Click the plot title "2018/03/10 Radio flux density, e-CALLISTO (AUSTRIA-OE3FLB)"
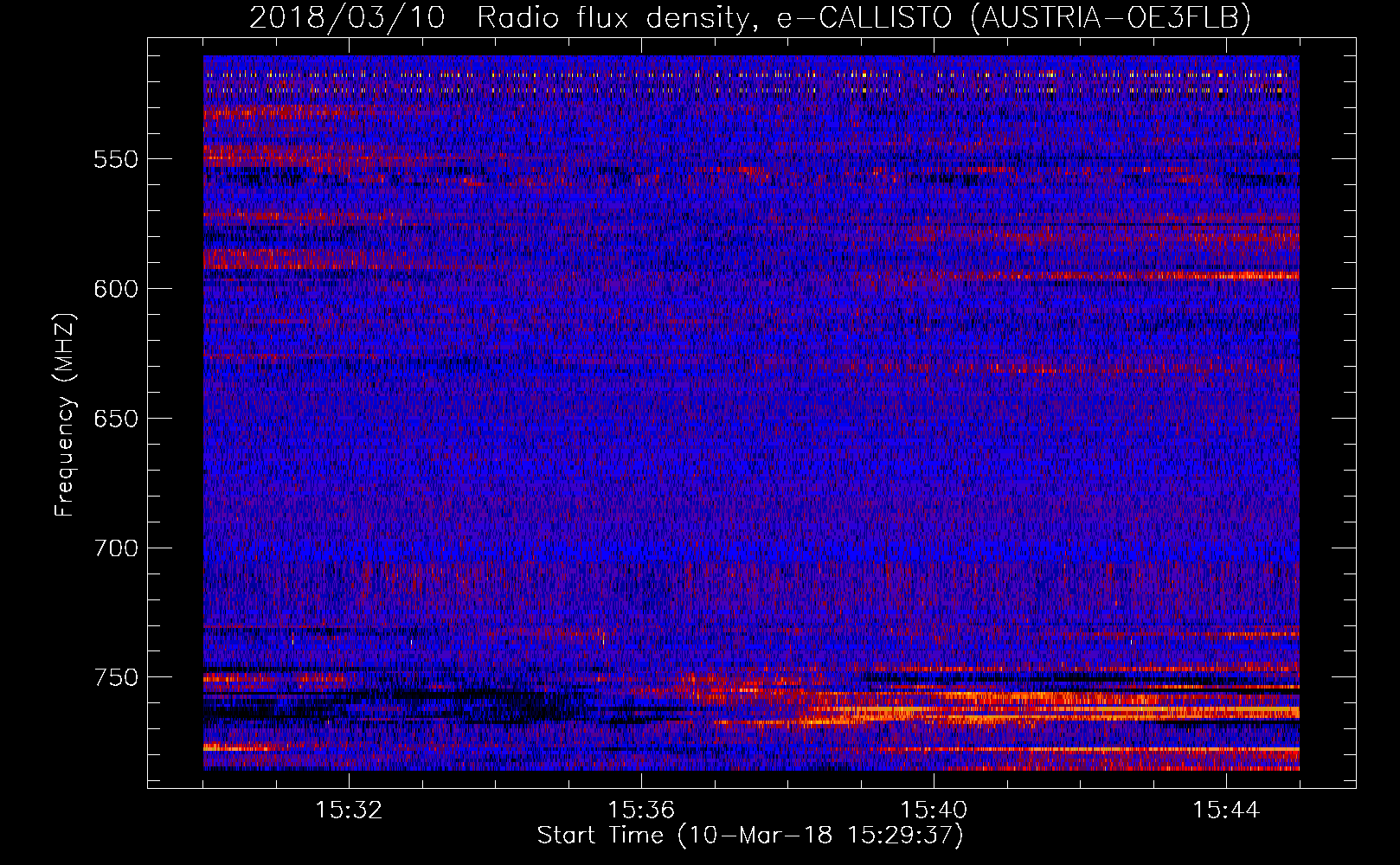 [x=750, y=17]
